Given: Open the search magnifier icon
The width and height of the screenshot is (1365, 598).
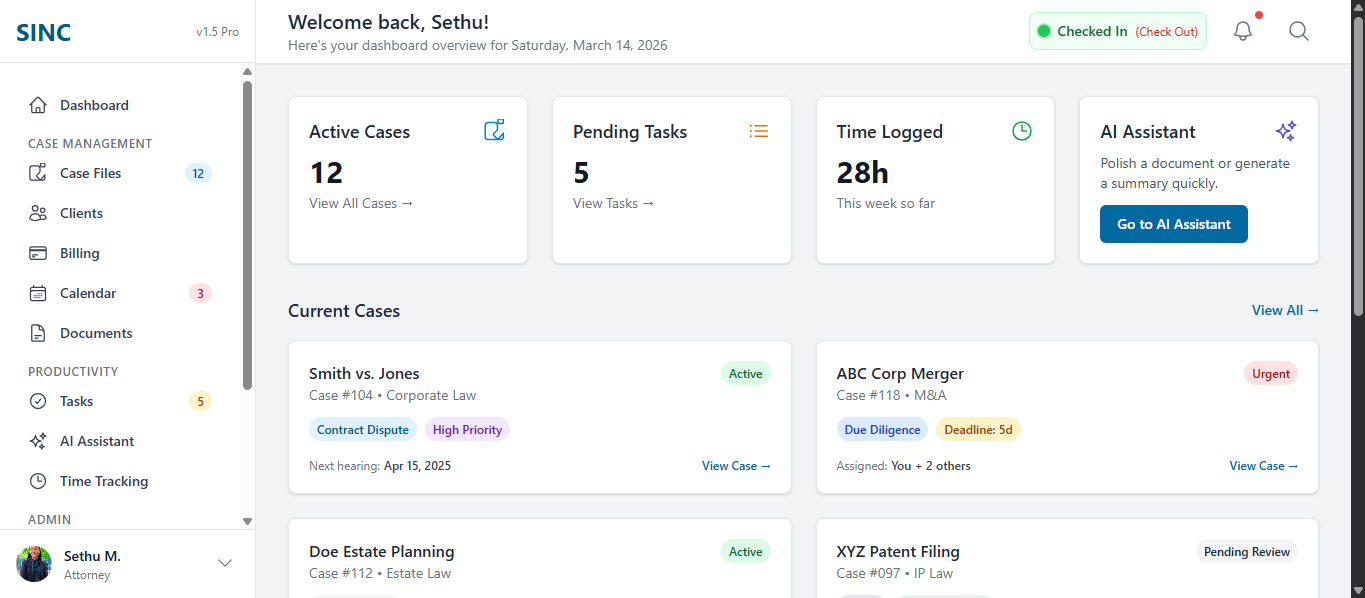Looking at the screenshot, I should point(1298,31).
